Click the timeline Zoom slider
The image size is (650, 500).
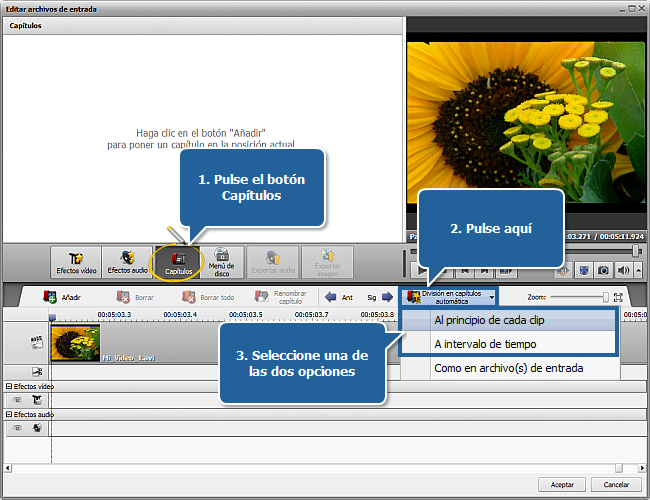pyautogui.click(x=577, y=297)
